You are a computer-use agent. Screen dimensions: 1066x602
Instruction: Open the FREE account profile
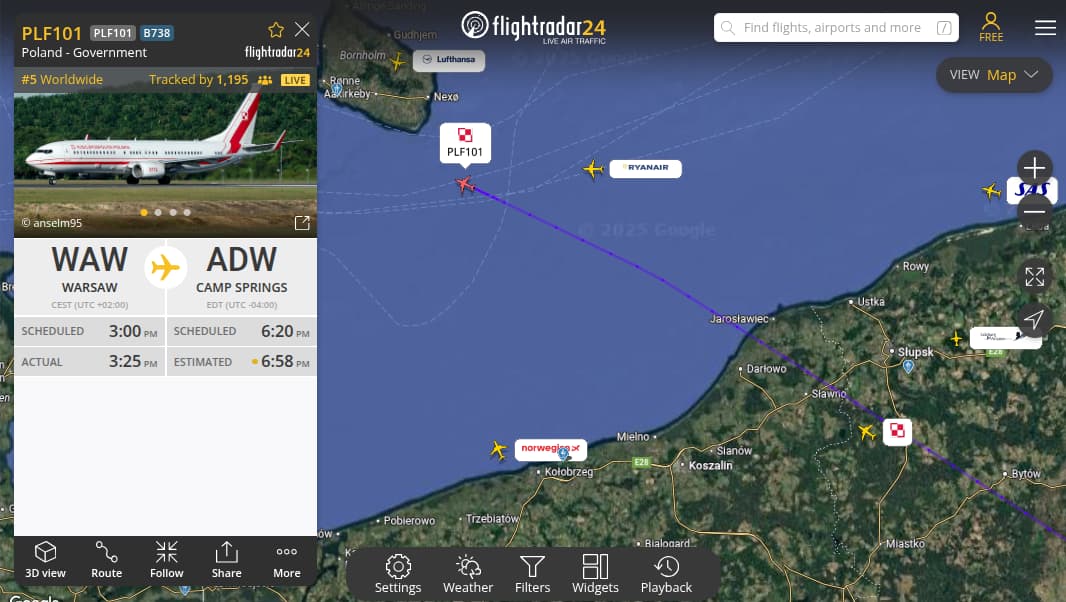tap(991, 27)
